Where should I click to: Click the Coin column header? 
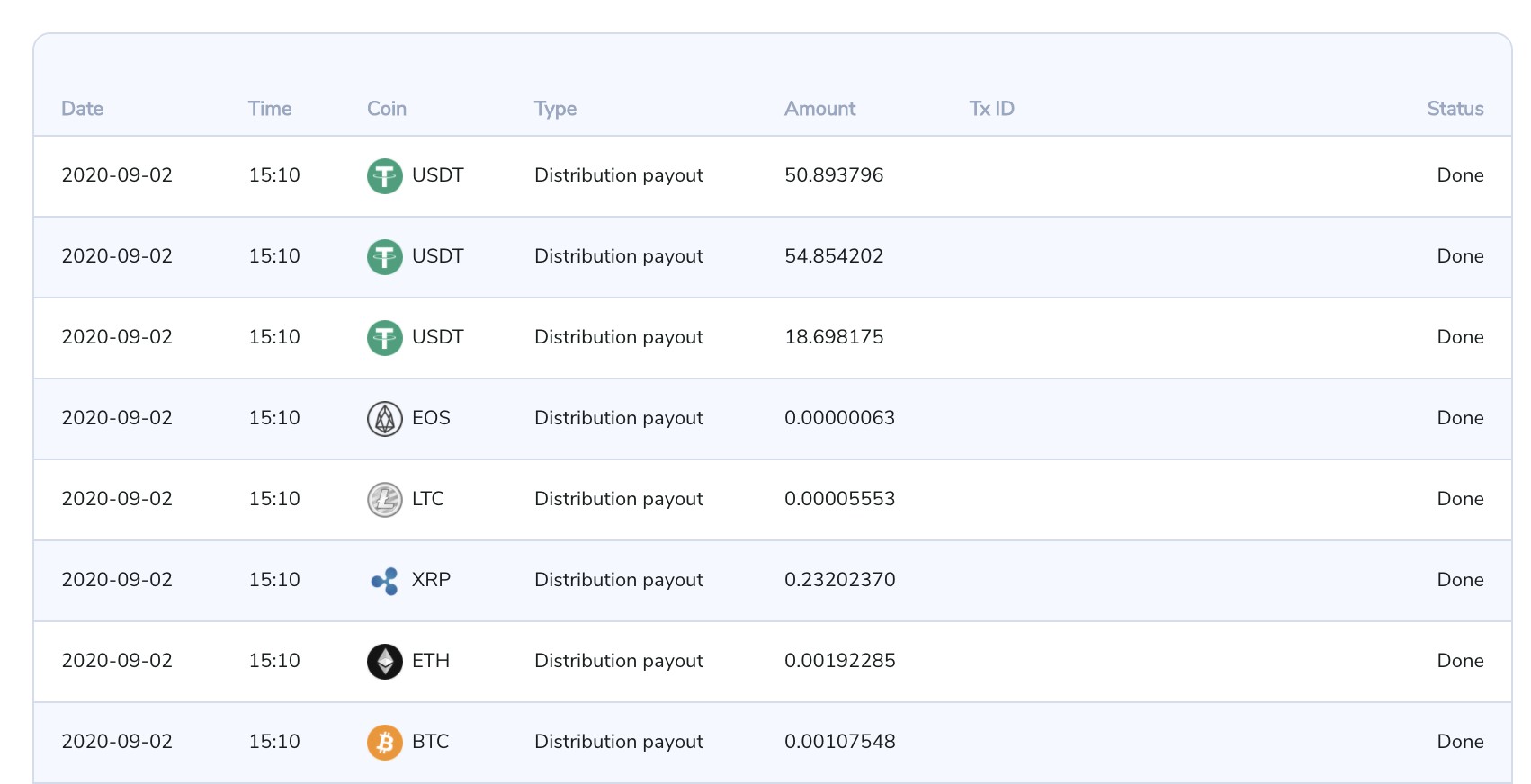tap(386, 109)
